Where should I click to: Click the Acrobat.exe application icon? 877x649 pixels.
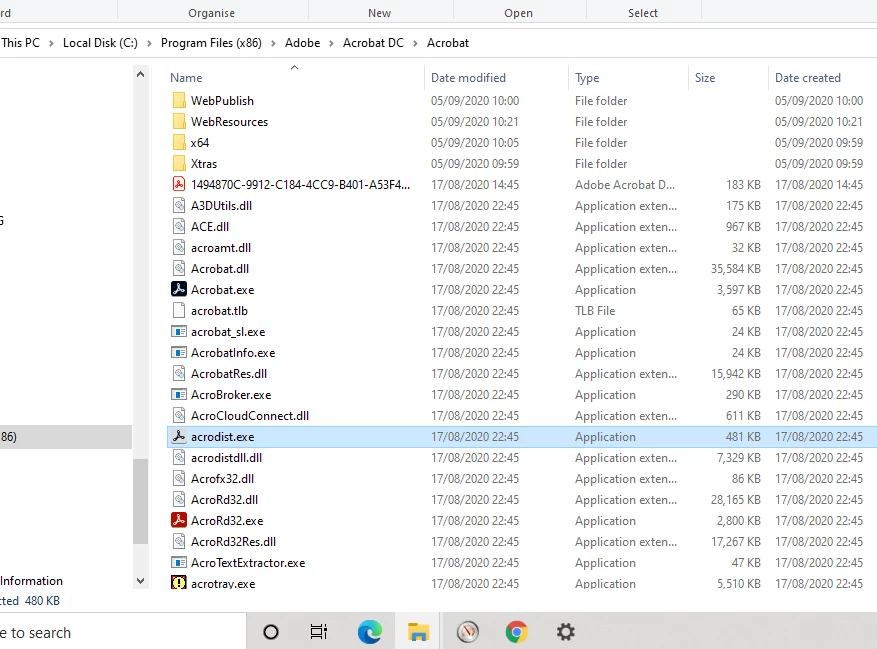(x=179, y=289)
